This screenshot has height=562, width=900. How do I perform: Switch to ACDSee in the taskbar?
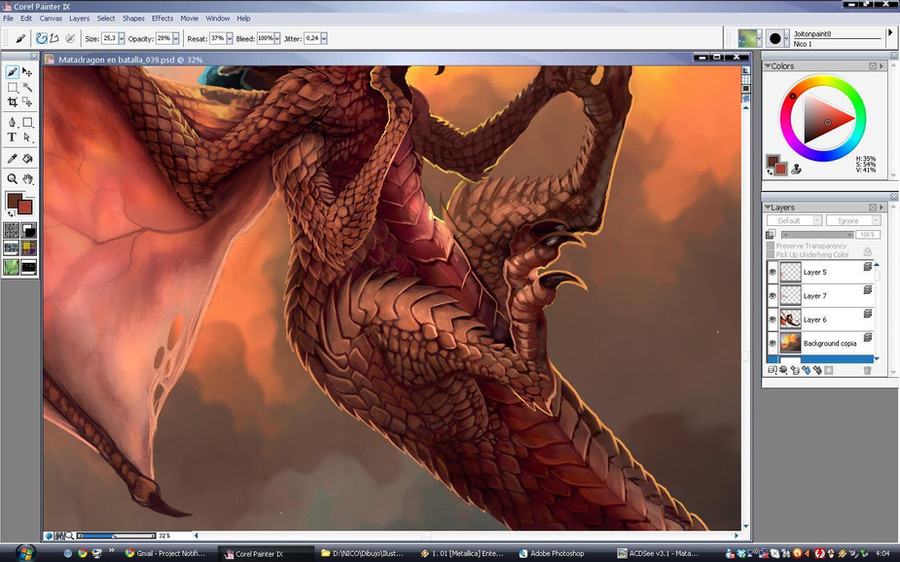coord(658,553)
